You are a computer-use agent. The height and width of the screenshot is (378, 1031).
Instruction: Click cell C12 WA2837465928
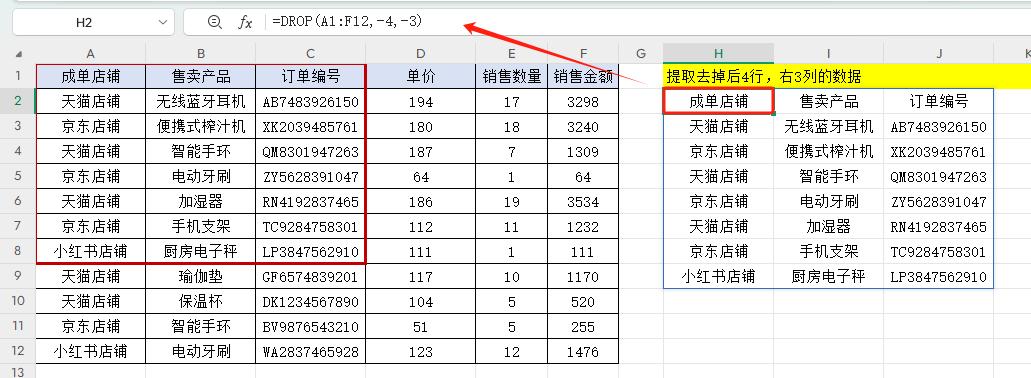(x=310, y=351)
